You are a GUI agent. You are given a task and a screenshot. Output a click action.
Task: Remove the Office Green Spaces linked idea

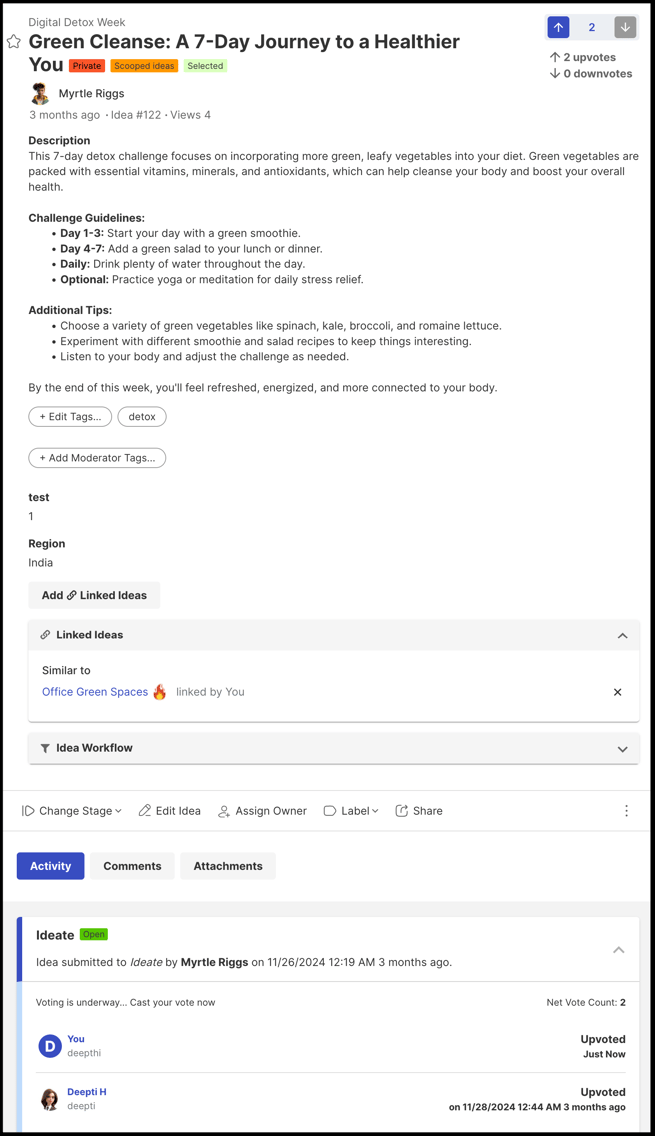point(617,692)
